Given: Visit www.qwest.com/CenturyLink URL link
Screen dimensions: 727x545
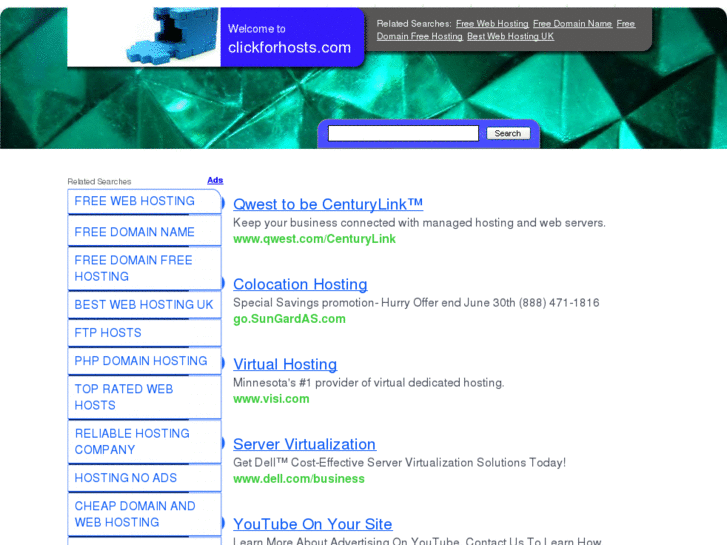Looking at the screenshot, I should pos(314,239).
